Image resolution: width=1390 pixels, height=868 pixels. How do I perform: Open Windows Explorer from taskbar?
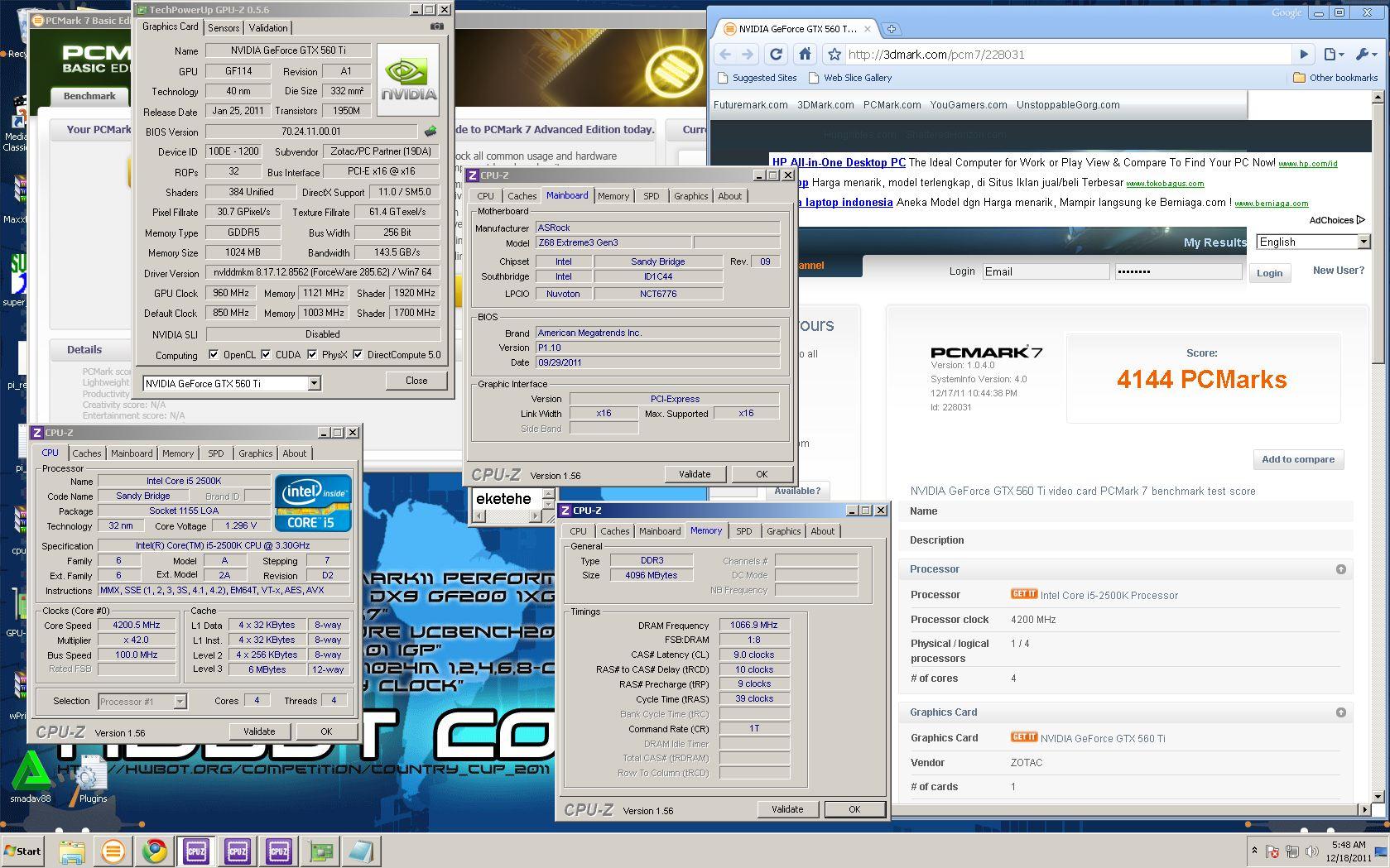click(72, 851)
